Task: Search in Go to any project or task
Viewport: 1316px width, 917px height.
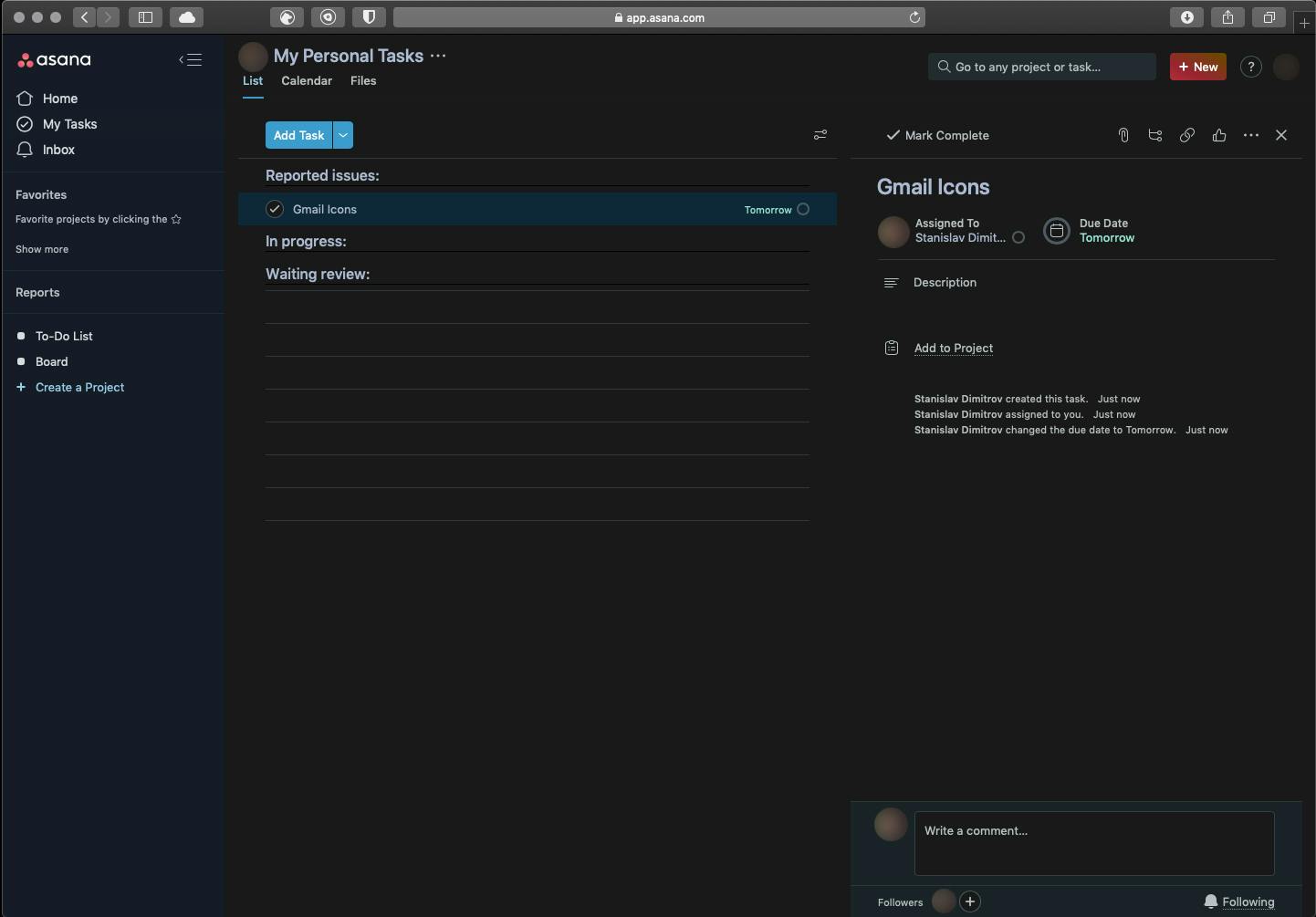Action: point(1042,67)
